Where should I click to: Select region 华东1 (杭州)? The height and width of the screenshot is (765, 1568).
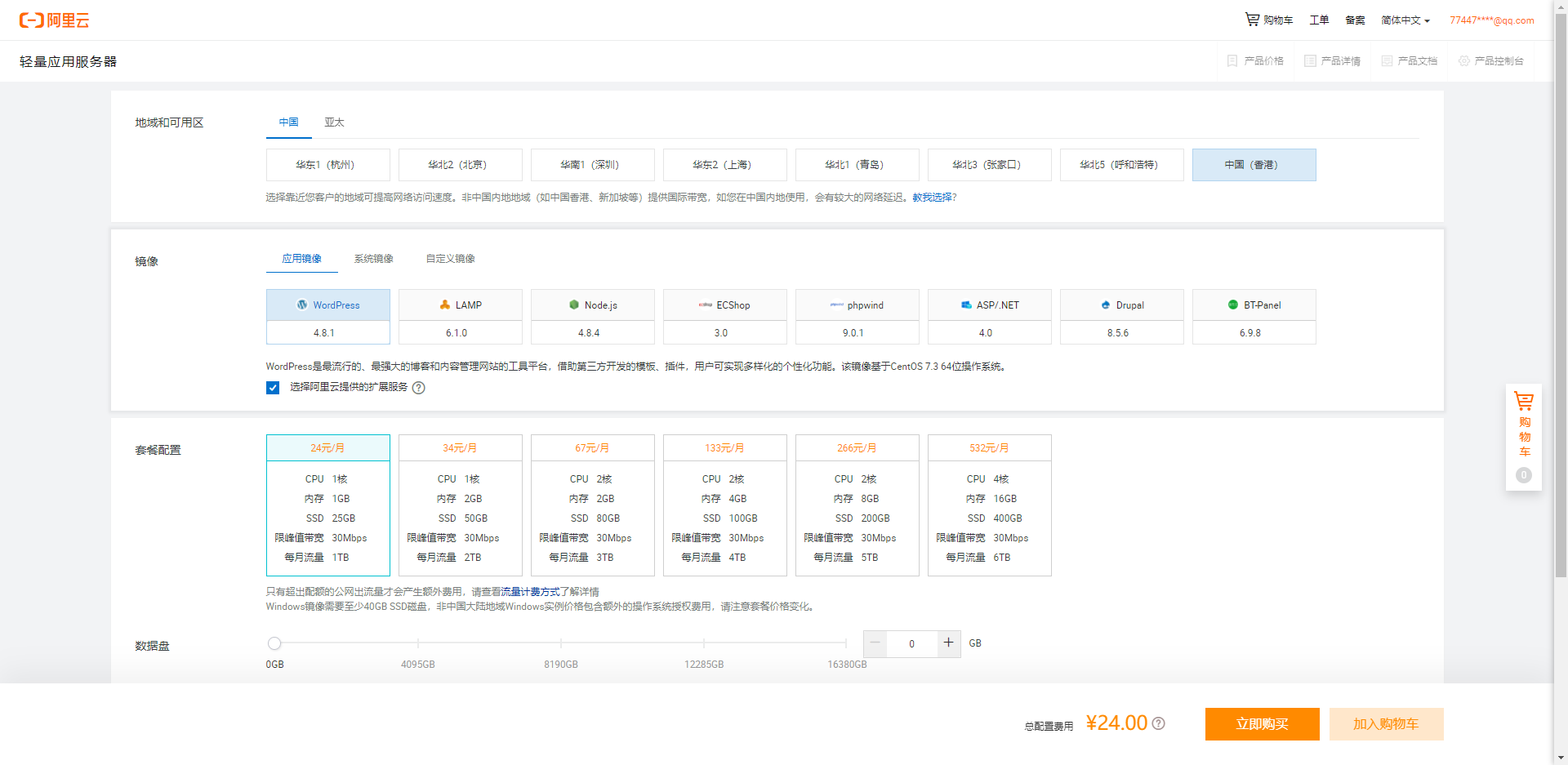328,165
